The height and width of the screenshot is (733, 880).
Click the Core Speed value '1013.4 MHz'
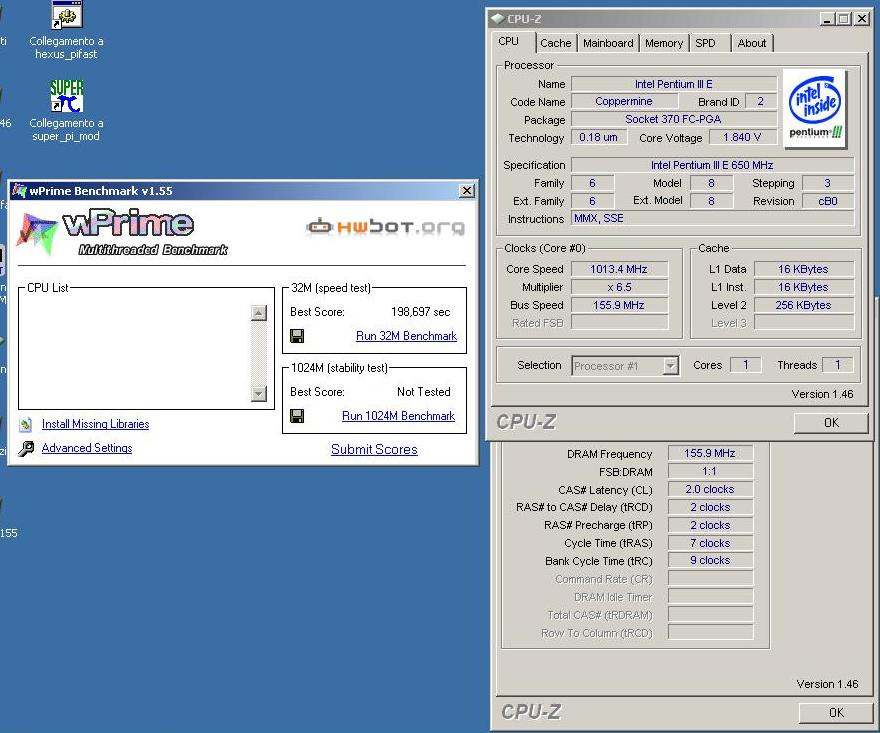pyautogui.click(x=619, y=269)
